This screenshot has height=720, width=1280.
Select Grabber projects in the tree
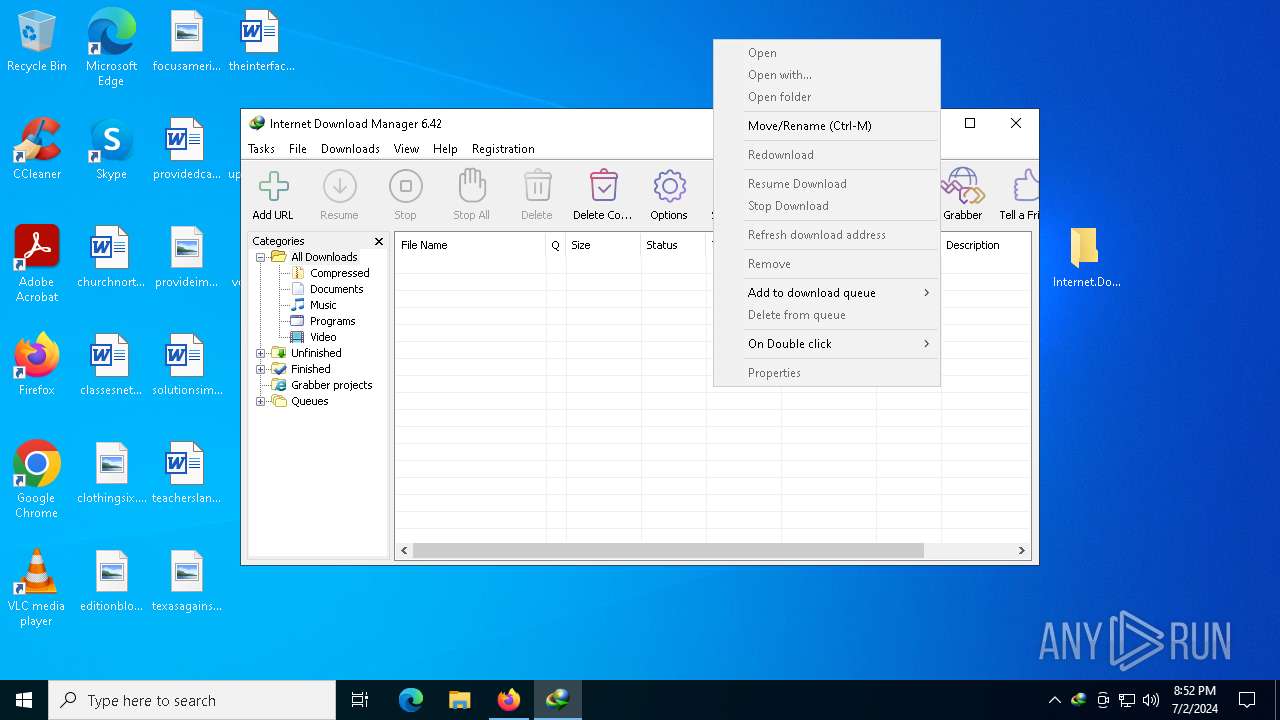point(331,385)
